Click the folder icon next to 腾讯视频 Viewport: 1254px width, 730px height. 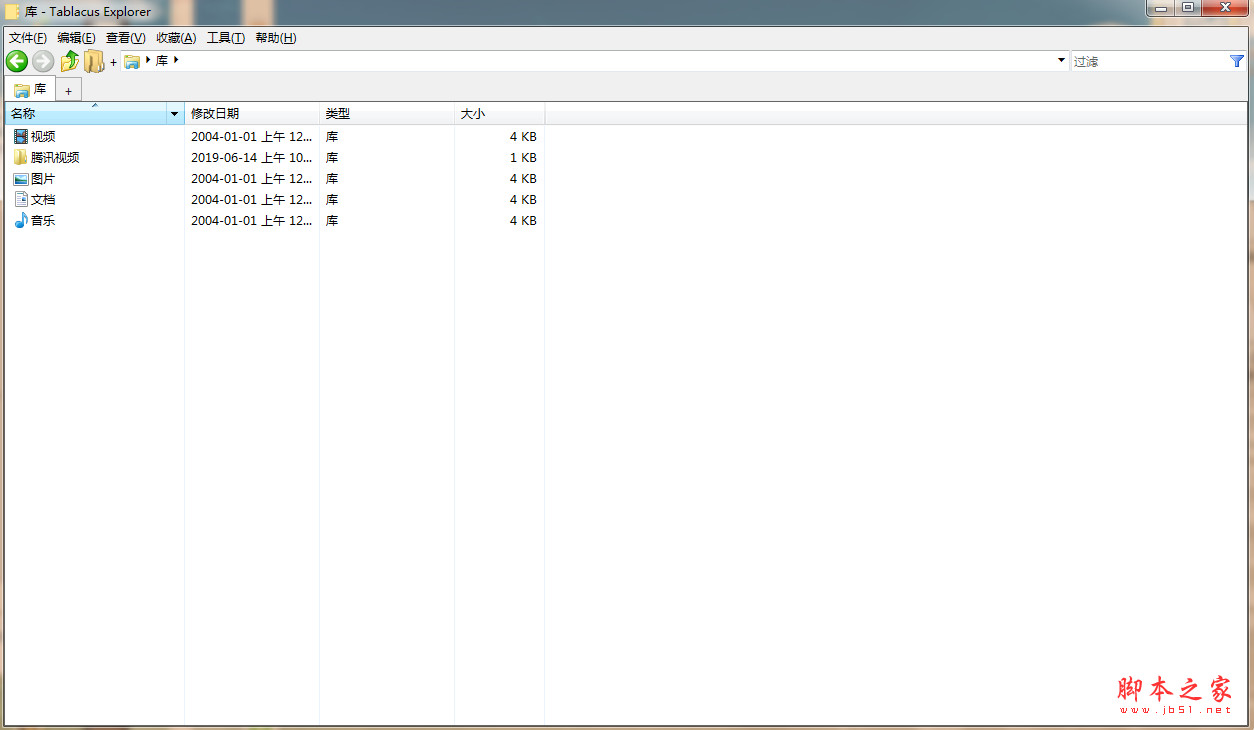pos(22,157)
